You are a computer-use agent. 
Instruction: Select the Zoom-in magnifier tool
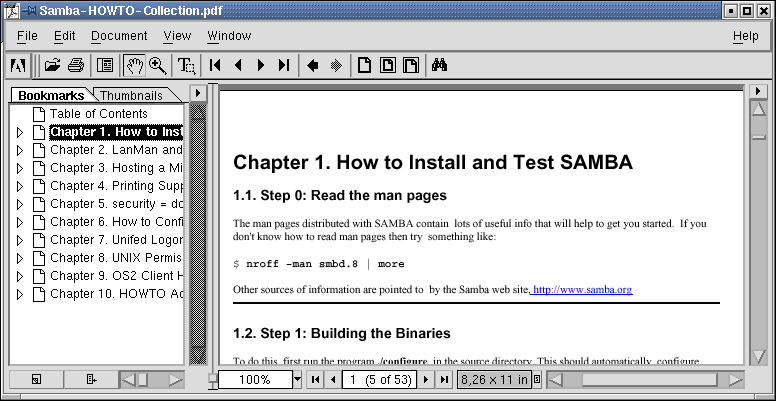click(x=157, y=66)
